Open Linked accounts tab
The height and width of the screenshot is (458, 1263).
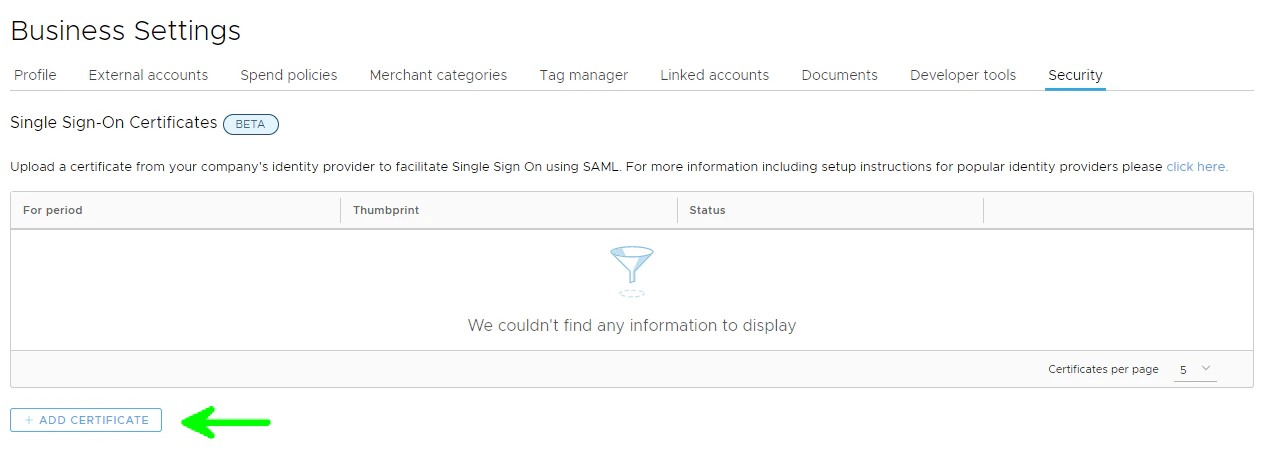pos(714,75)
